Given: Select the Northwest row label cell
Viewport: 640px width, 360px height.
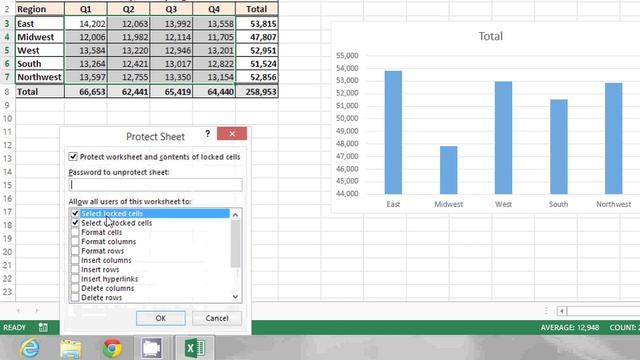Looking at the screenshot, I should (x=40, y=77).
